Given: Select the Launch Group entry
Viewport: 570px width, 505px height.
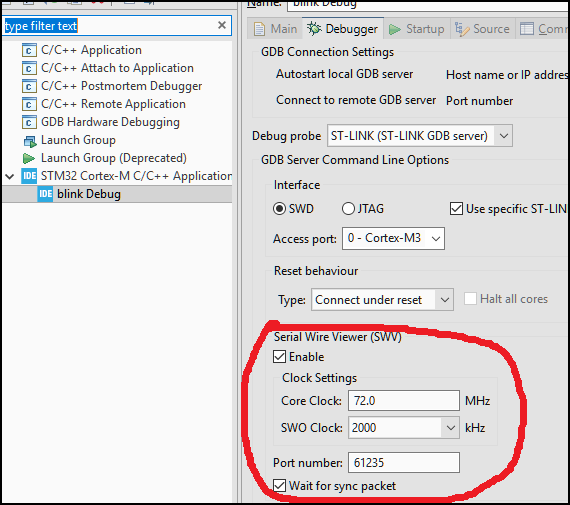Looking at the screenshot, I should [x=78, y=140].
